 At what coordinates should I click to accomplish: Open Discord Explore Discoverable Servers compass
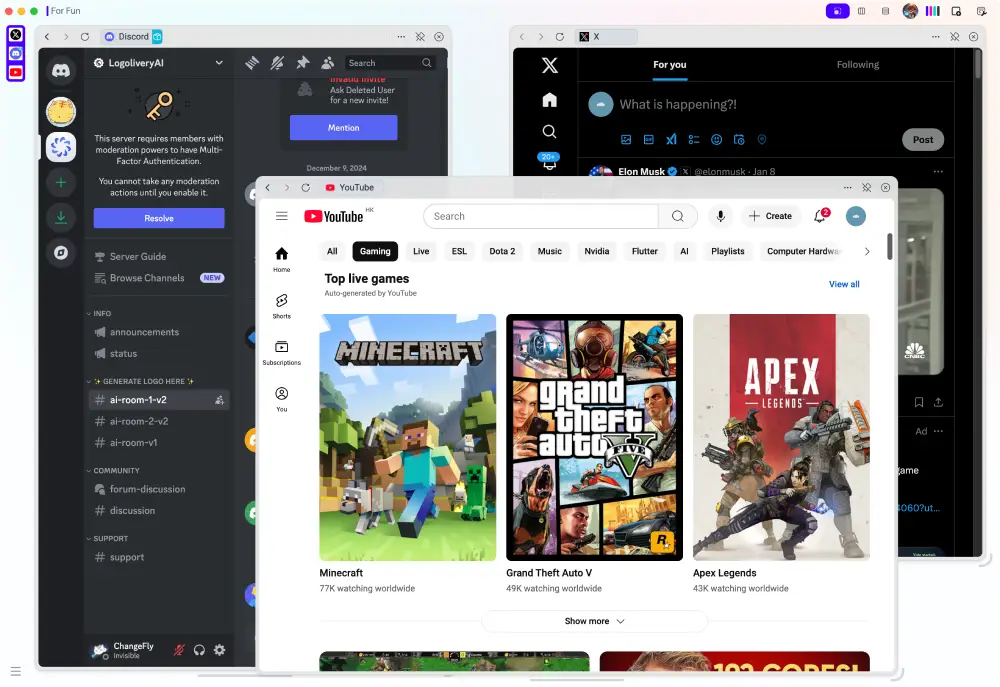pos(61,253)
